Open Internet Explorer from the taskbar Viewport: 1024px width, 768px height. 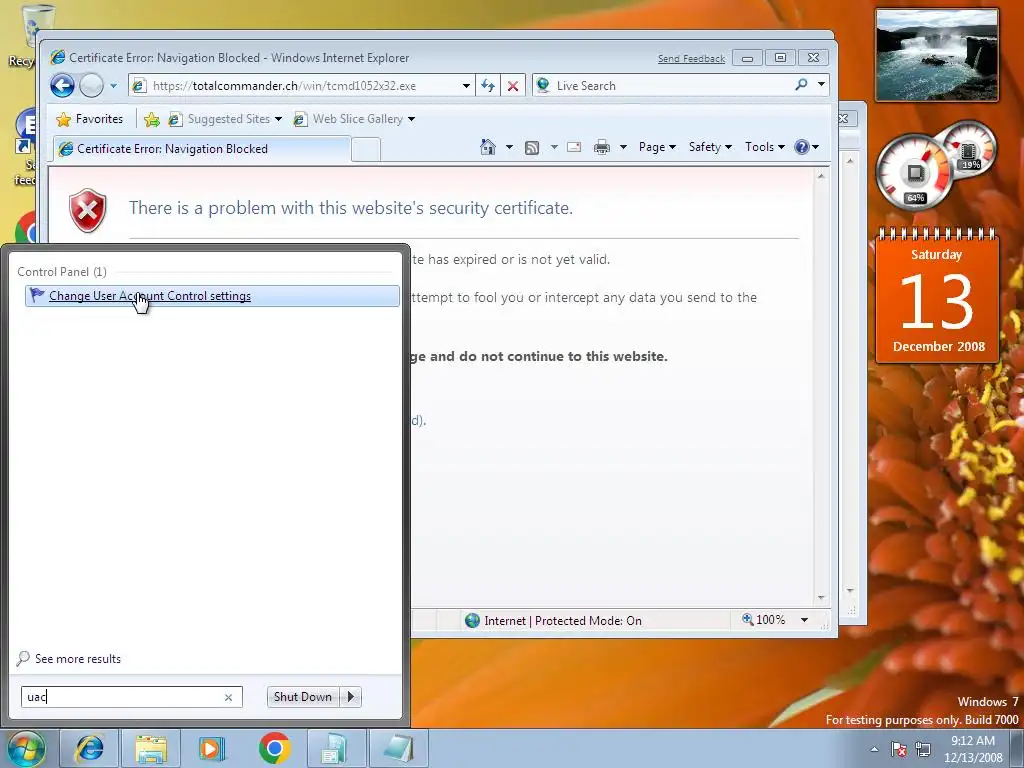89,748
